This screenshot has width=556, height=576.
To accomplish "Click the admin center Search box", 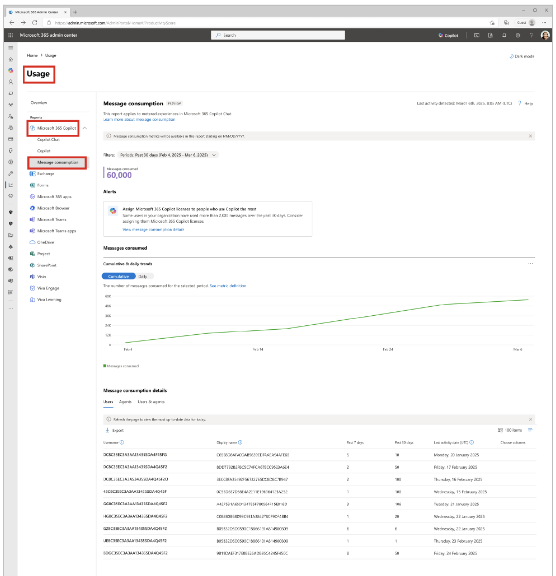I will tap(278, 35).
